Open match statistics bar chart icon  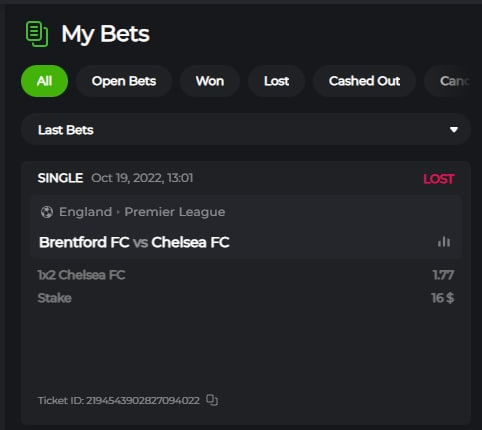pos(444,242)
